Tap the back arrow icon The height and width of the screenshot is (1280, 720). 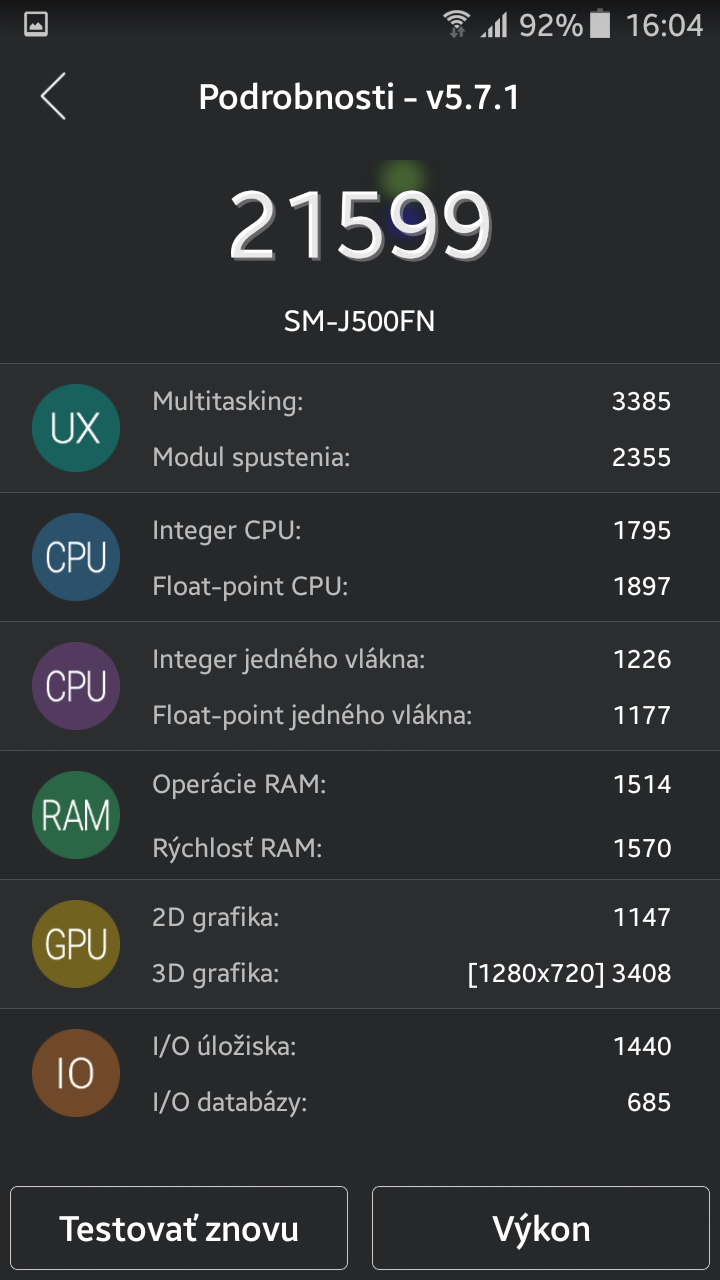(53, 97)
